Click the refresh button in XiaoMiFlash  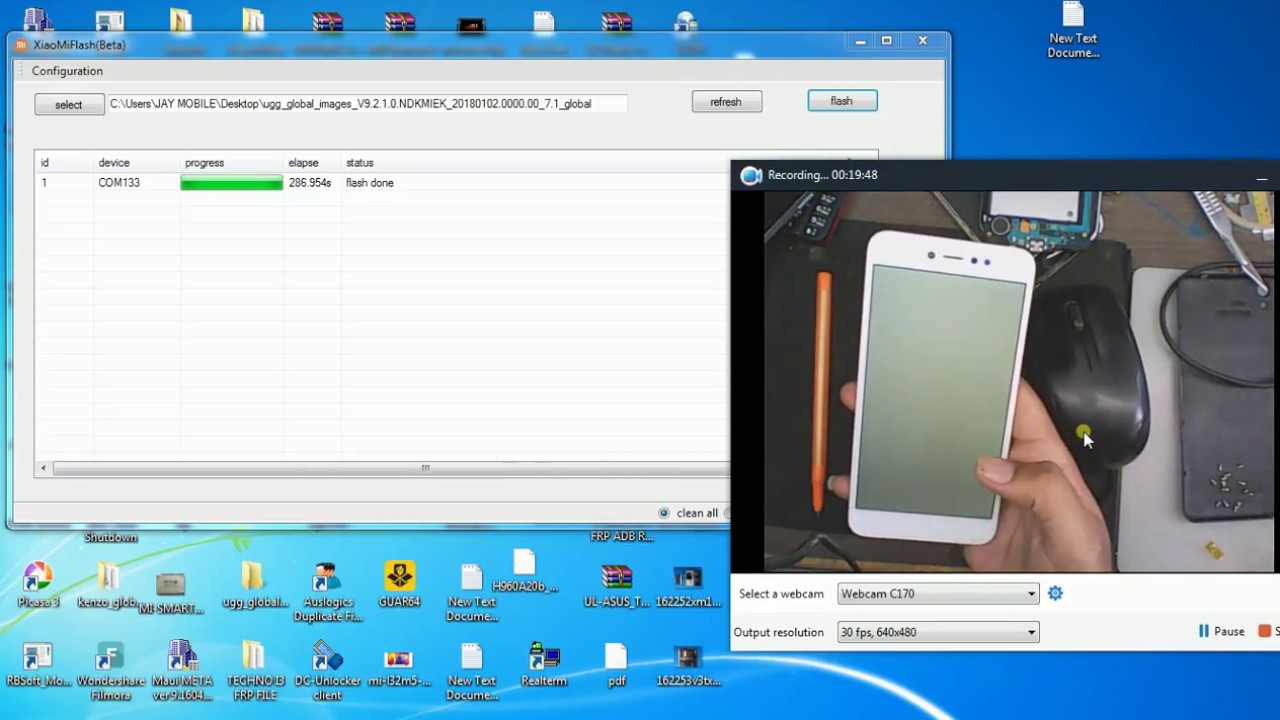726,101
